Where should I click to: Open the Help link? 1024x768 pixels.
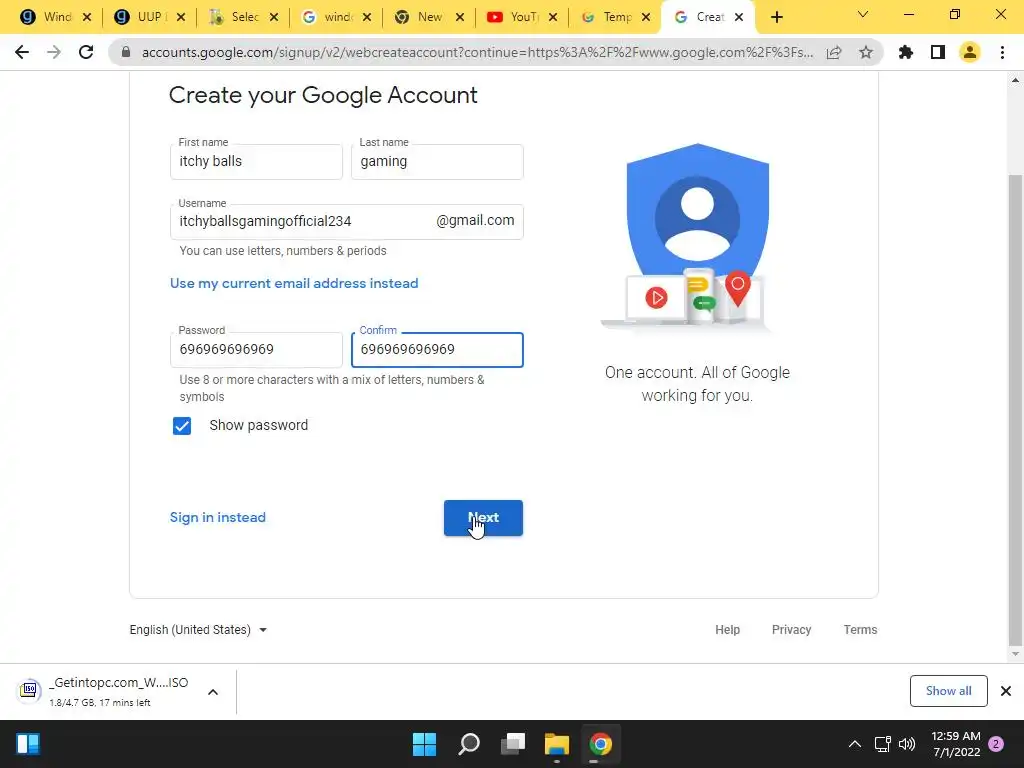coord(728,630)
